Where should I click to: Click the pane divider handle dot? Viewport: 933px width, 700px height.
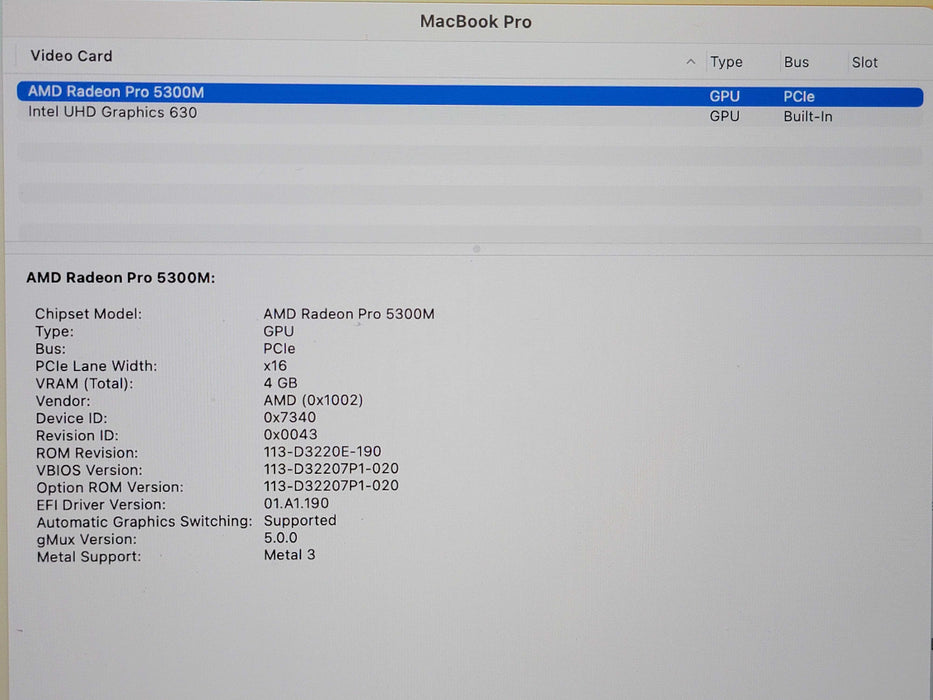[476, 249]
